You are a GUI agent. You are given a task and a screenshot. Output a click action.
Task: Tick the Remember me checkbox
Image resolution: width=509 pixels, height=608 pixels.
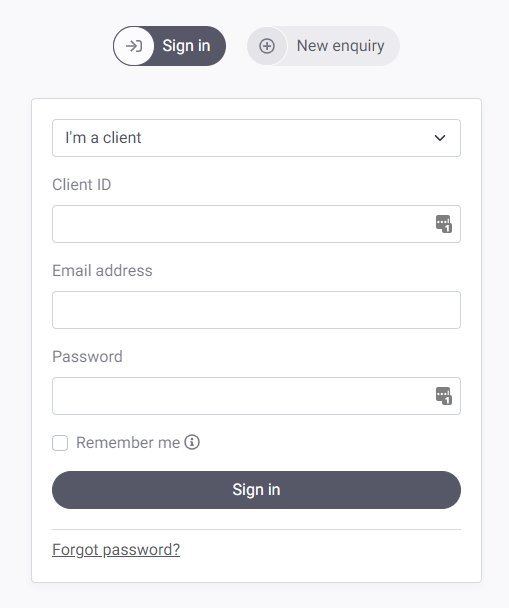60,443
